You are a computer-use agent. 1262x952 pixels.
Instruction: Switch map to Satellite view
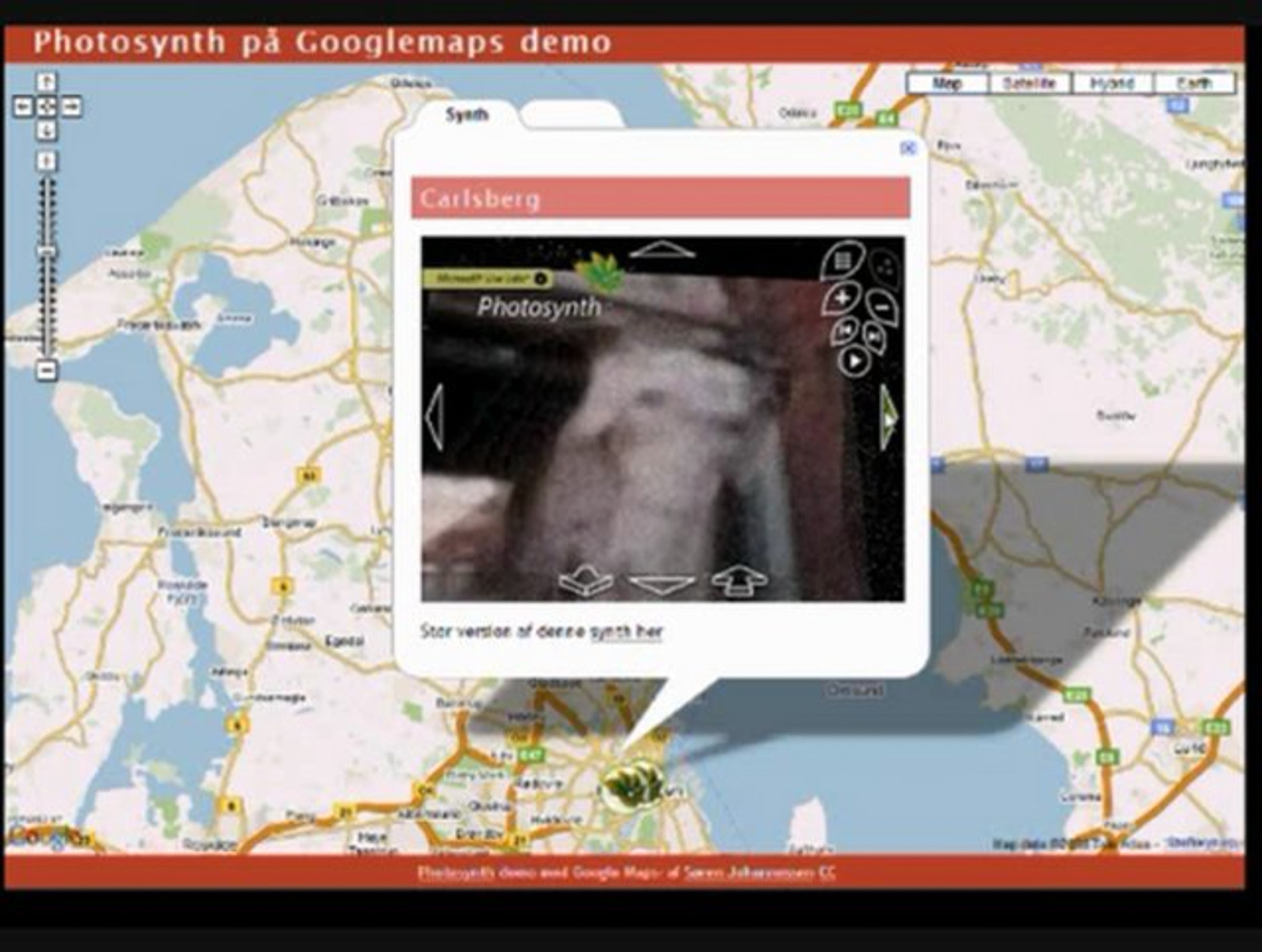click(1029, 83)
